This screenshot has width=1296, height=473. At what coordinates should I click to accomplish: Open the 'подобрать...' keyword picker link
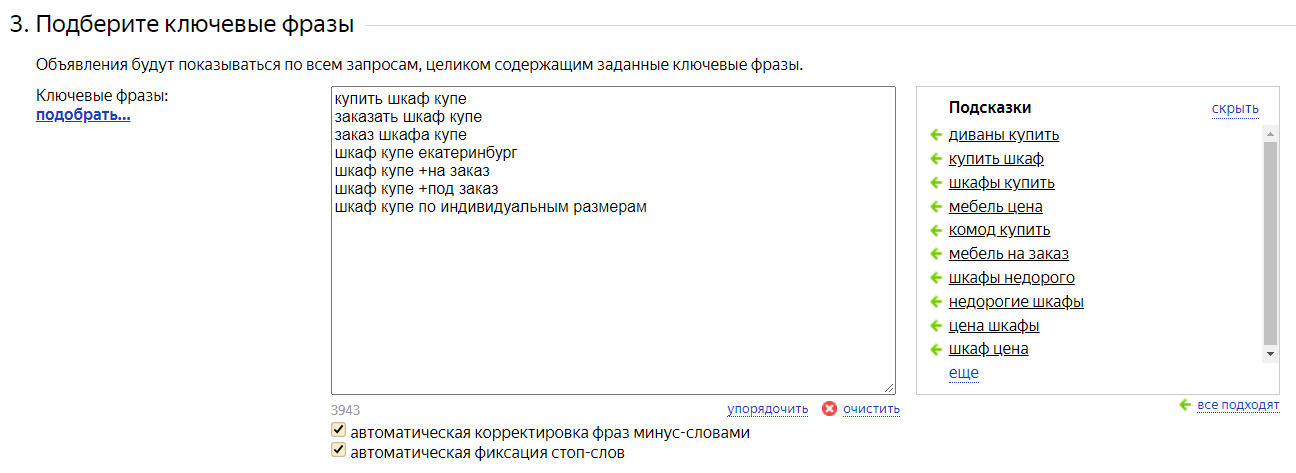pos(83,115)
